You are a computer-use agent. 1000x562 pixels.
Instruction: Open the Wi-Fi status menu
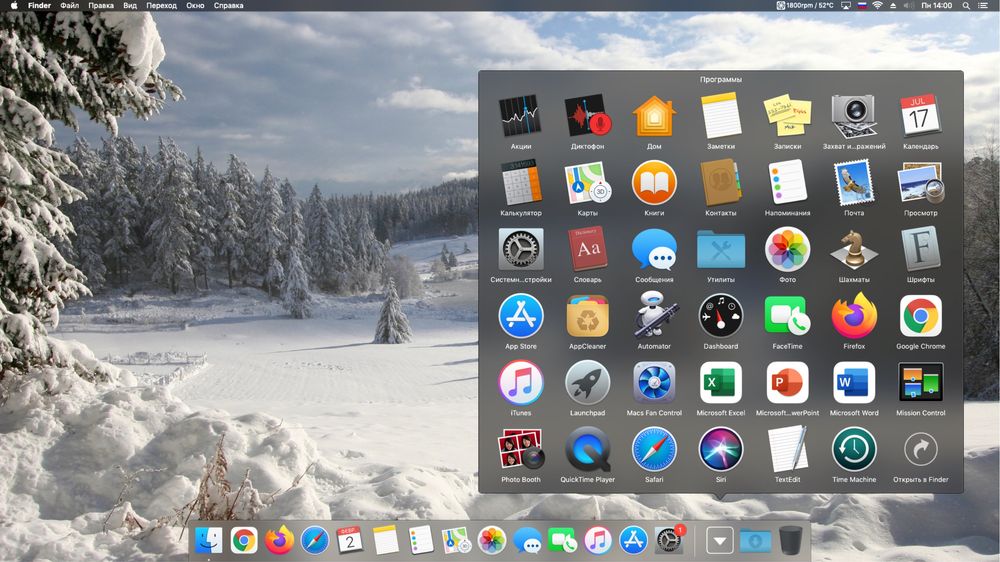point(878,6)
